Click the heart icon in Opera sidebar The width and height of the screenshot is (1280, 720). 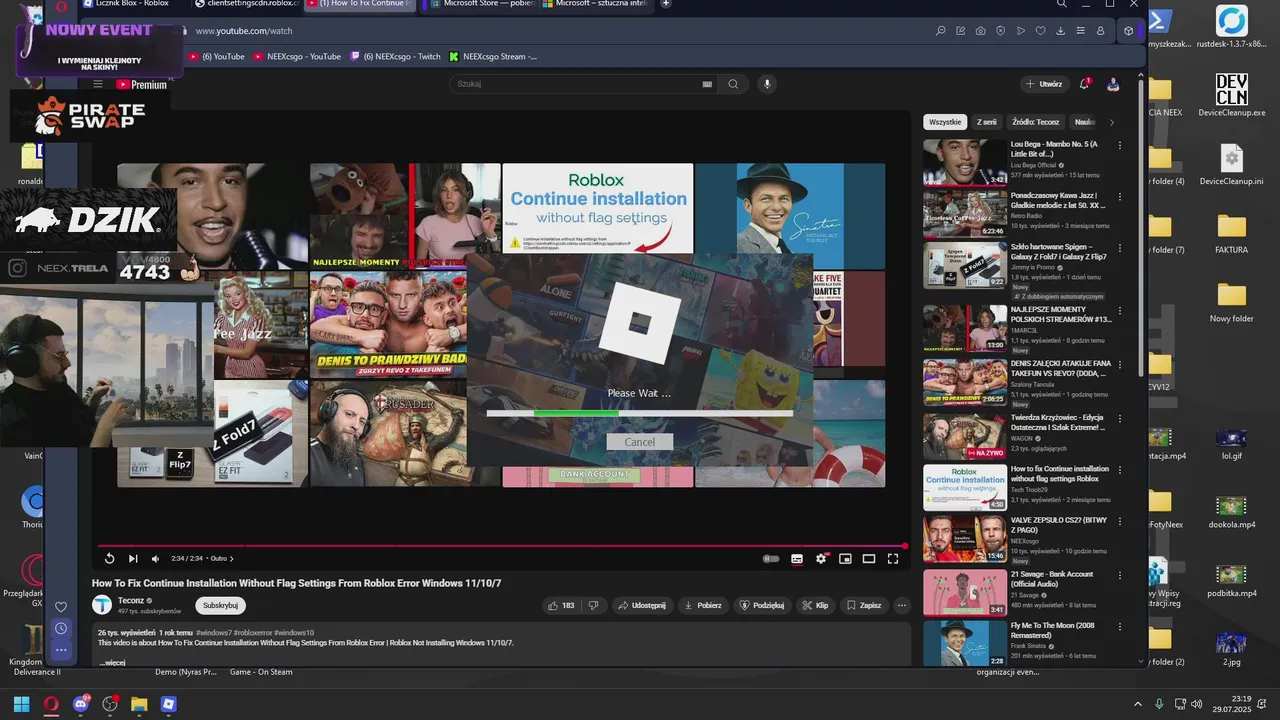click(61, 607)
